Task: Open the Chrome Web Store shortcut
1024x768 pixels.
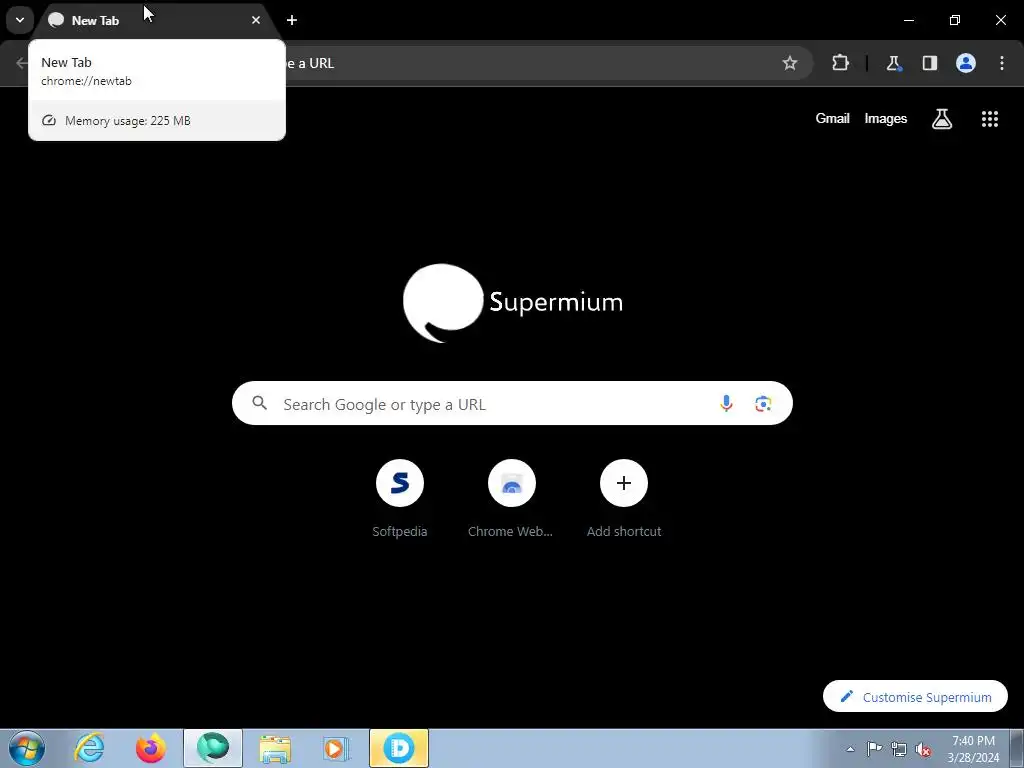Action: pyautogui.click(x=511, y=499)
